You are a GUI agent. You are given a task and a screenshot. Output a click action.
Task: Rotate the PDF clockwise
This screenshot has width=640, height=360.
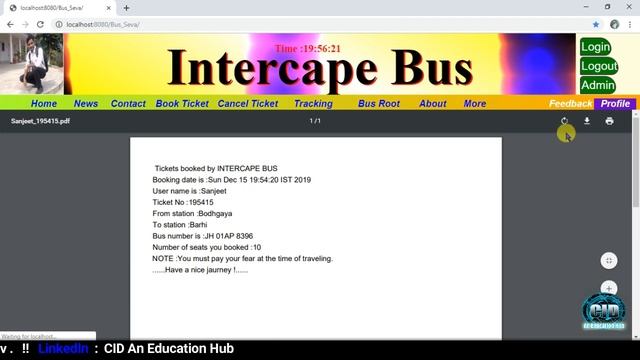[564, 121]
